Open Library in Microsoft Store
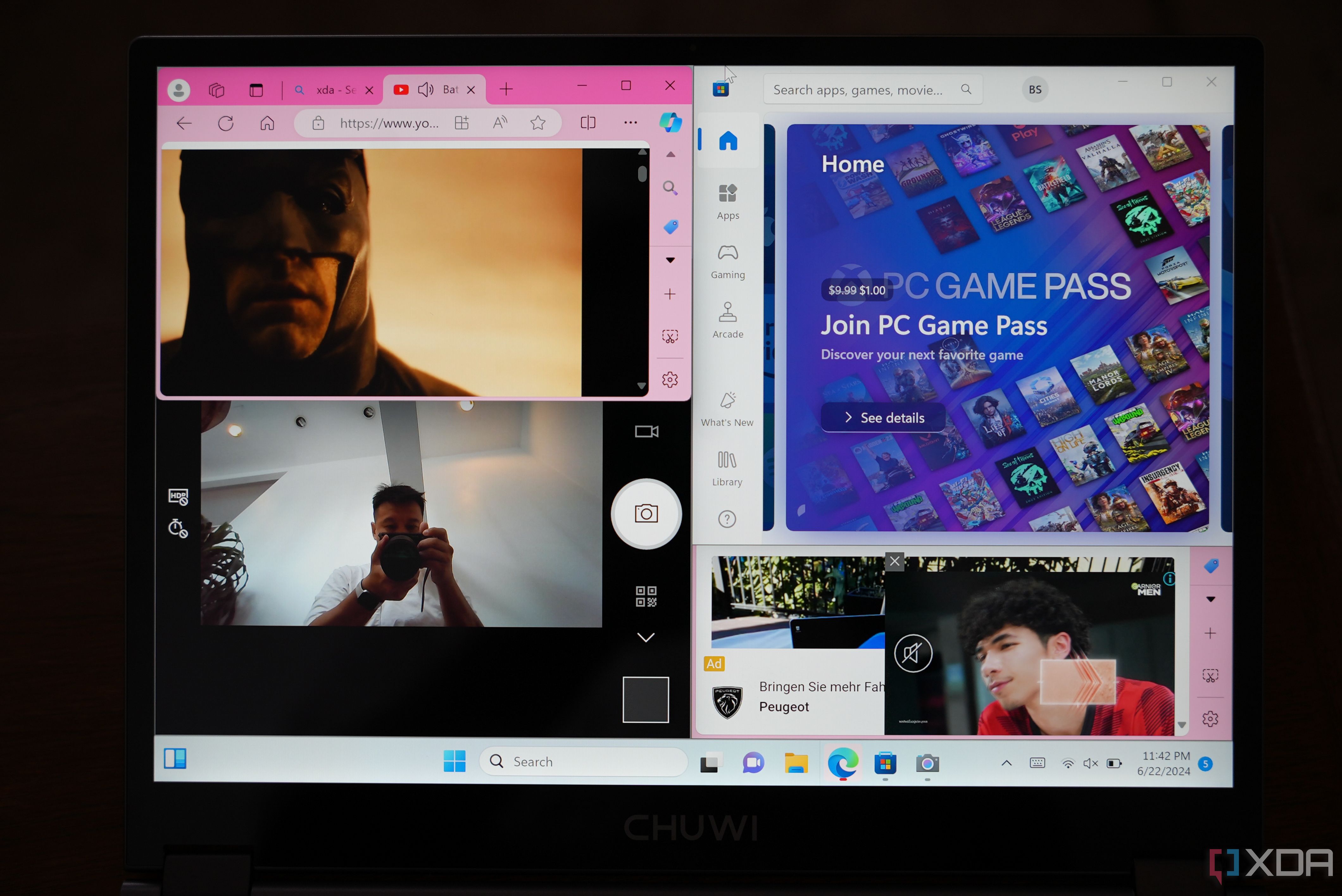The height and width of the screenshot is (896, 1342). coord(727,469)
